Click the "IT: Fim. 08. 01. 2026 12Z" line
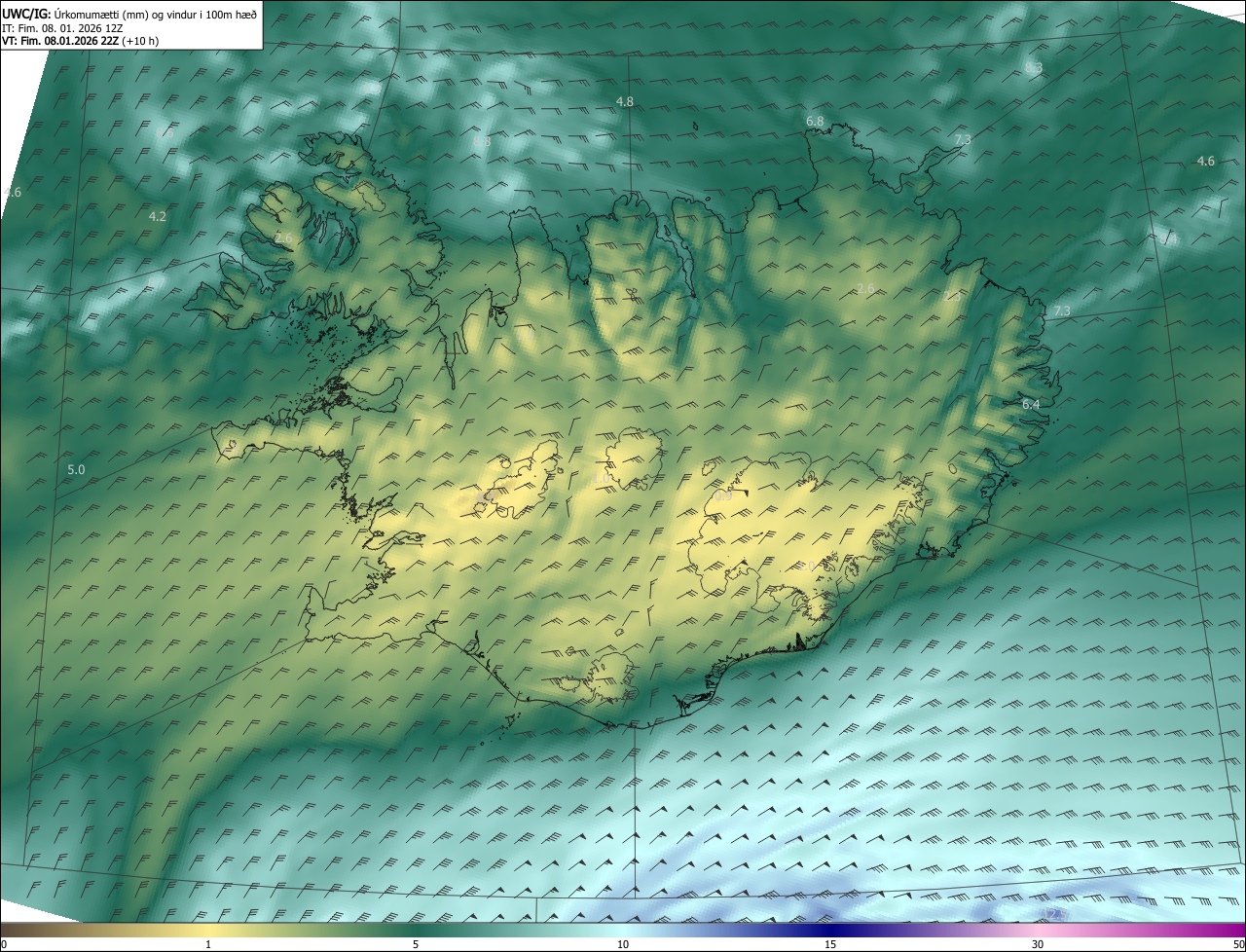Viewport: 1246px width, 952px height. point(62,27)
